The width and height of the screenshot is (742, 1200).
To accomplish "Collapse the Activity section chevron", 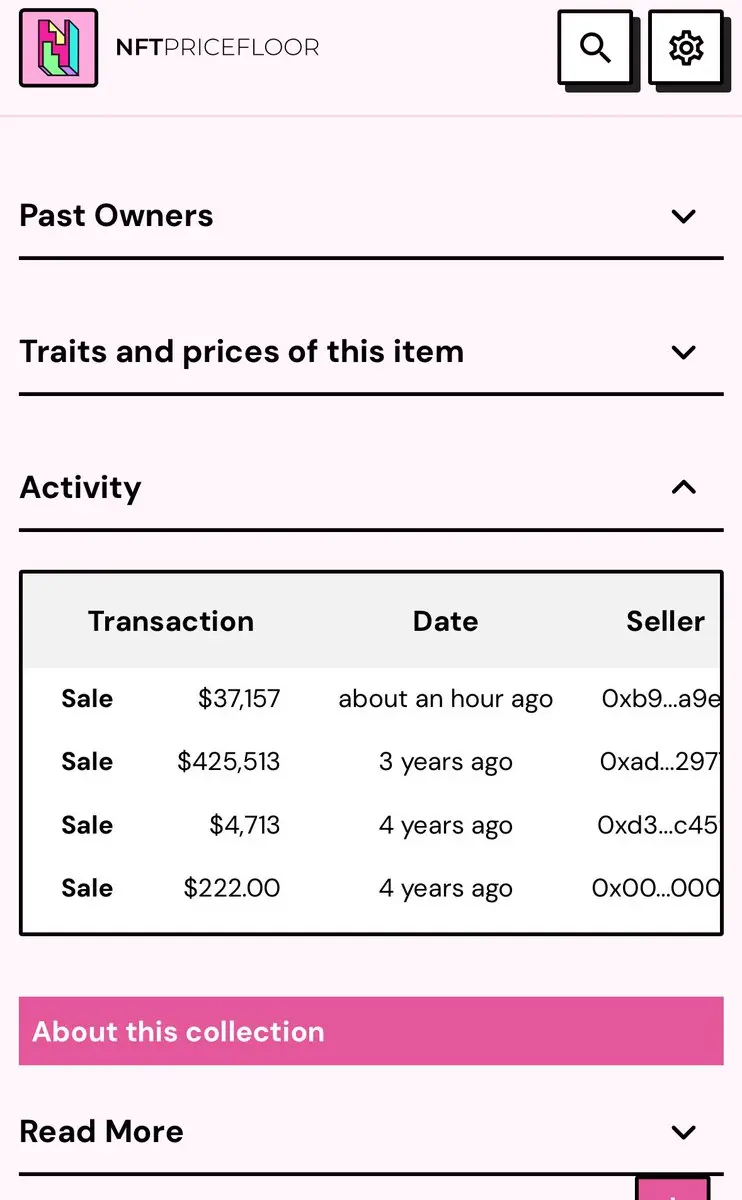I will coord(684,487).
